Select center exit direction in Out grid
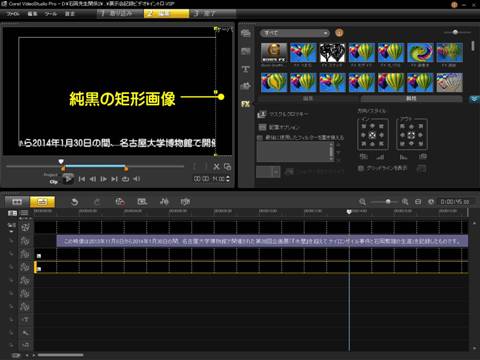The height and width of the screenshot is (360, 480). pos(411,135)
